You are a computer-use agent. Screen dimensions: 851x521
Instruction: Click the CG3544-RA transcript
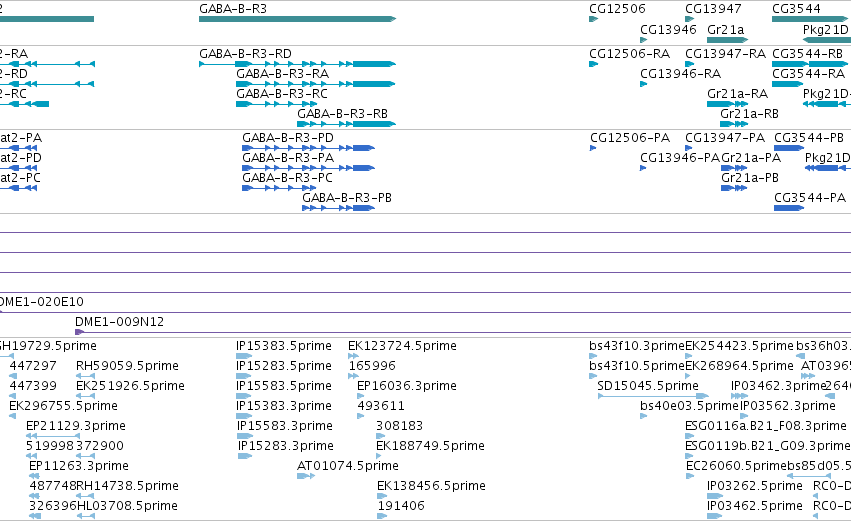(809, 74)
